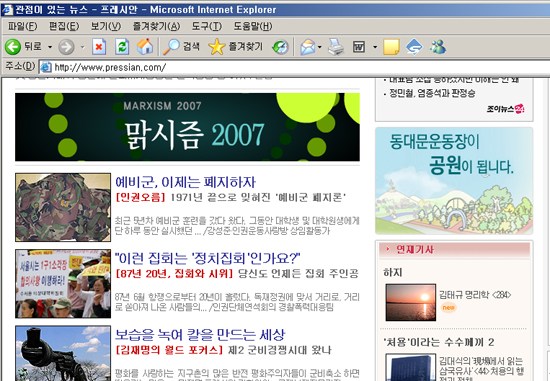550x381 pixels.
Task: Open the Forward history dropdown arrow
Action: (x=83, y=47)
